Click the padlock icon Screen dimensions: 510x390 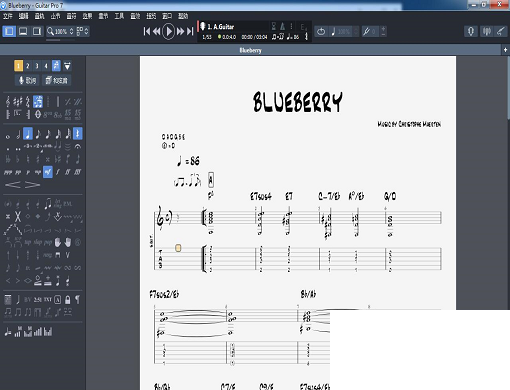coord(68,300)
